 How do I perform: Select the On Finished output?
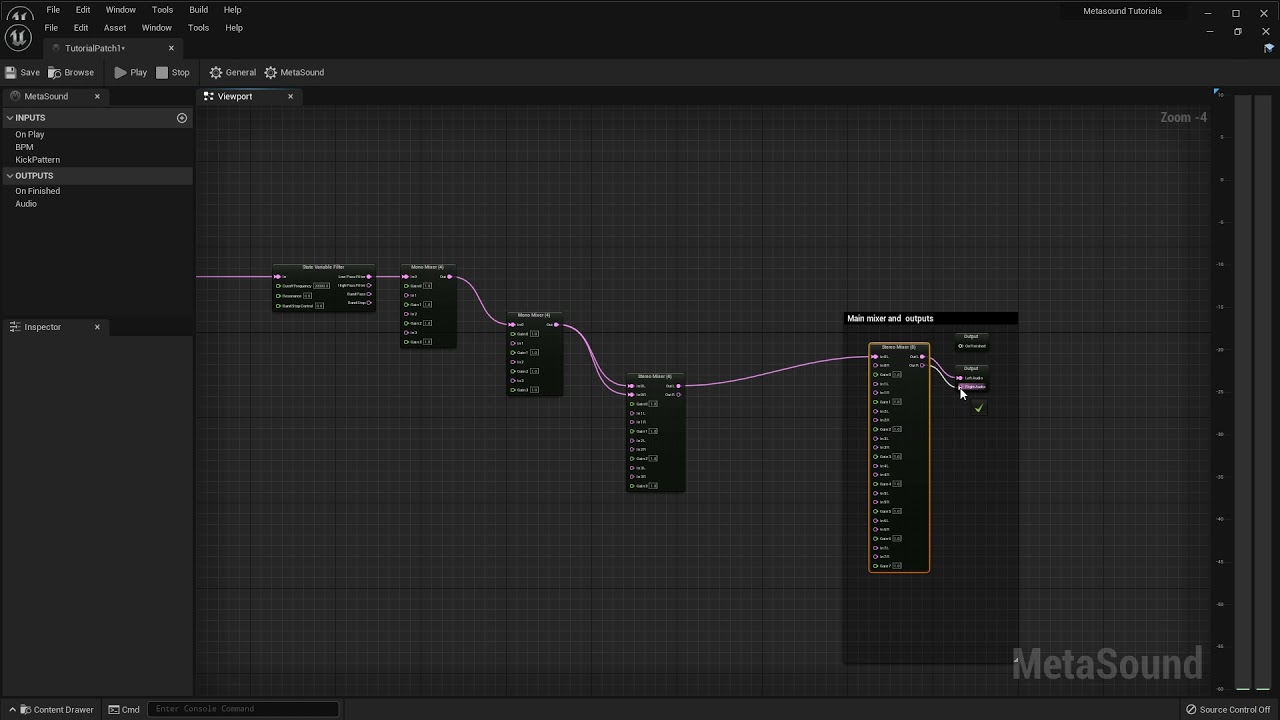(x=38, y=191)
